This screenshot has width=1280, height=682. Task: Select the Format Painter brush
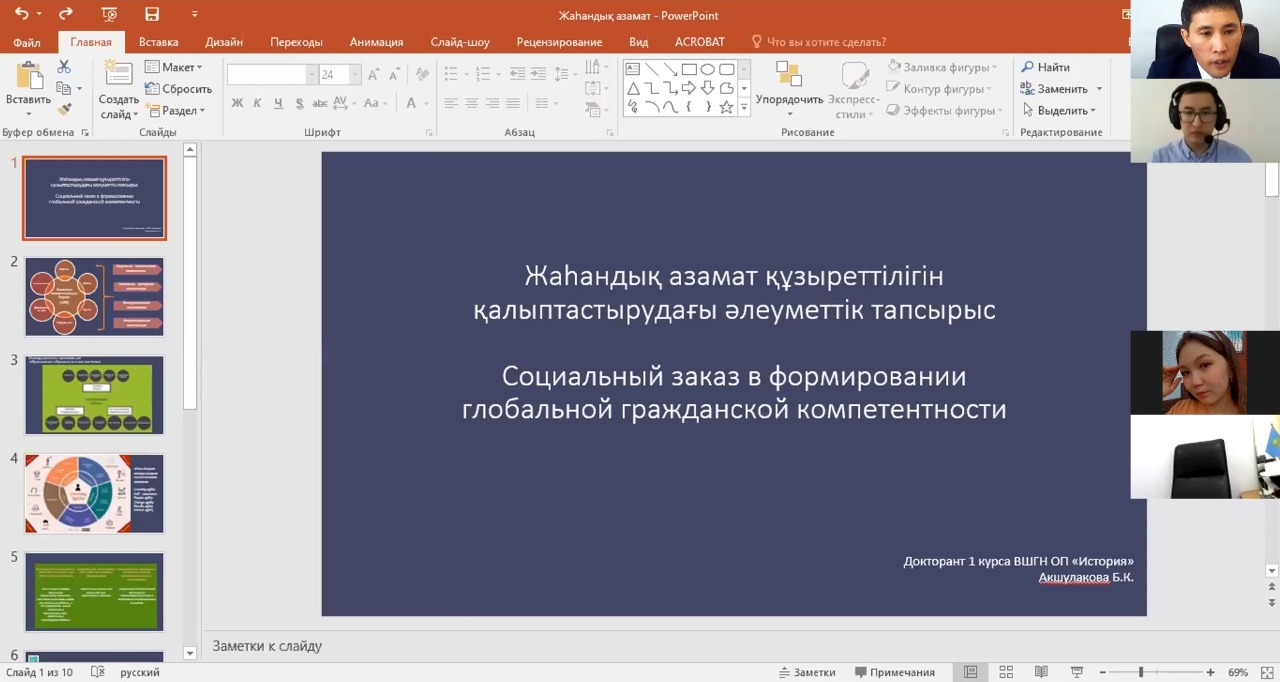[64, 109]
